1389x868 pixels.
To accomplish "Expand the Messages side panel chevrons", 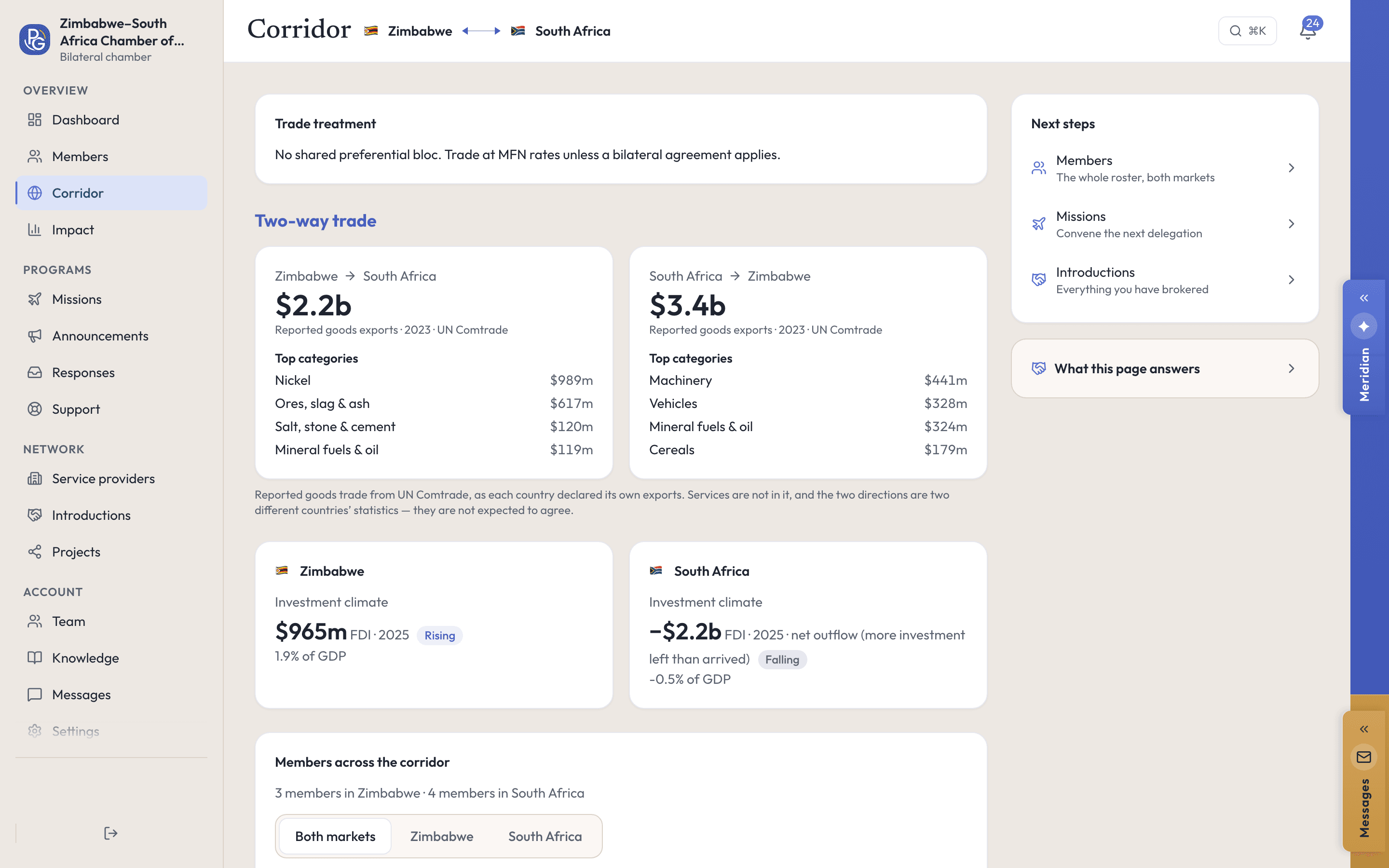I will [1364, 730].
